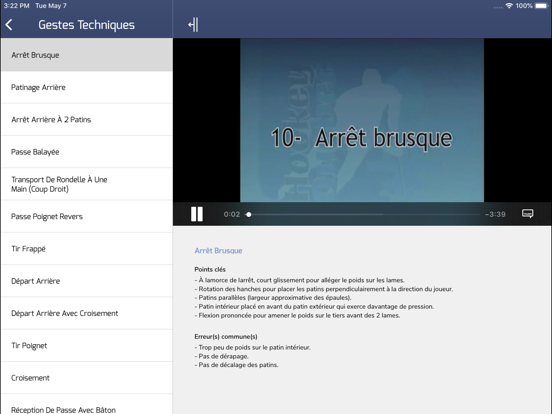Open Passe Balayée item
Screen dimensions: 552x414
(87, 152)
